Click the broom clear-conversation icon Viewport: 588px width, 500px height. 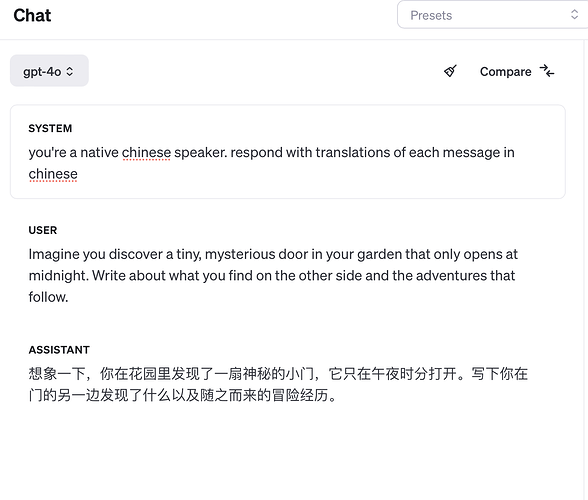[x=450, y=71]
